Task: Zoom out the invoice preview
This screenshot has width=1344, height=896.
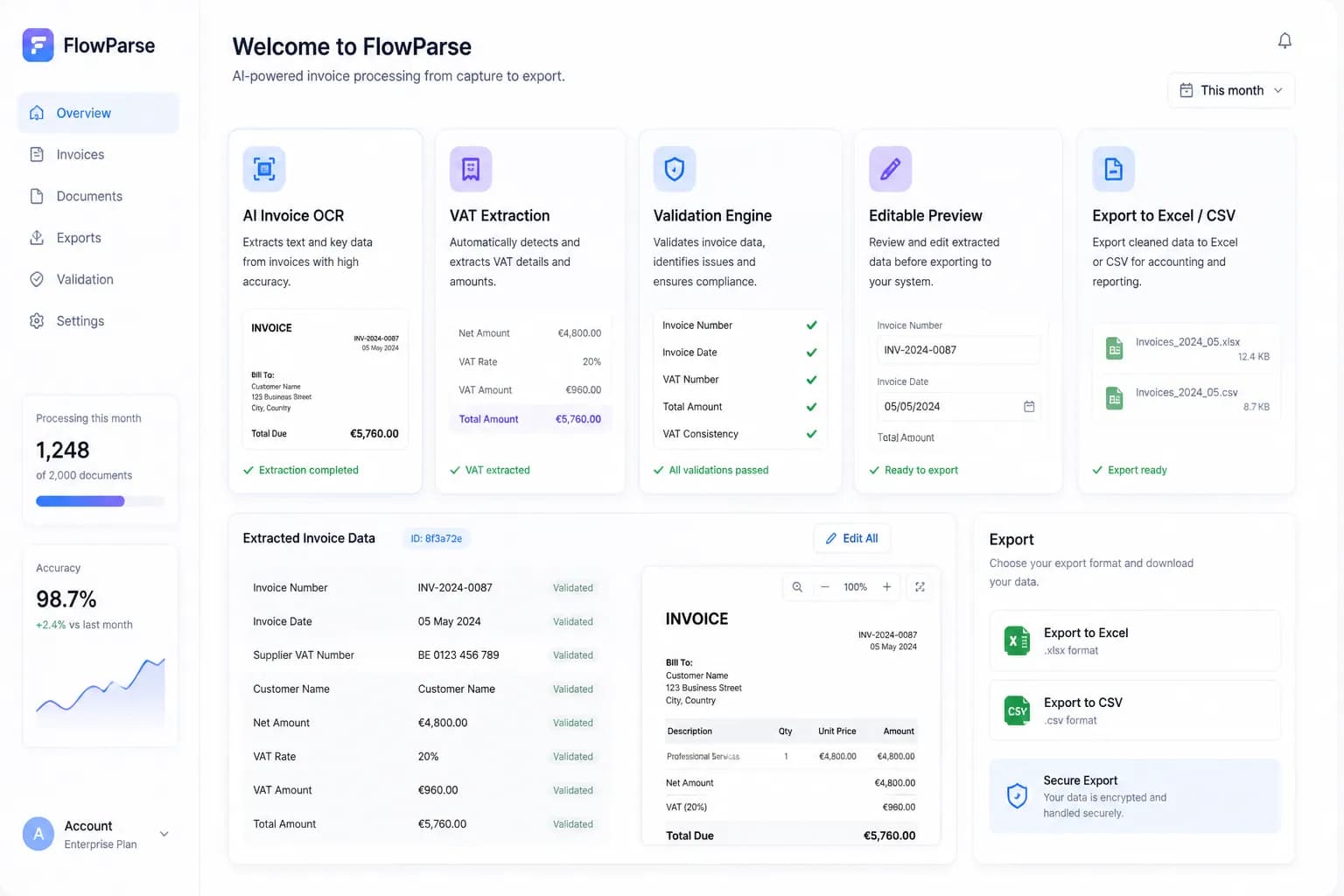Action: click(824, 587)
